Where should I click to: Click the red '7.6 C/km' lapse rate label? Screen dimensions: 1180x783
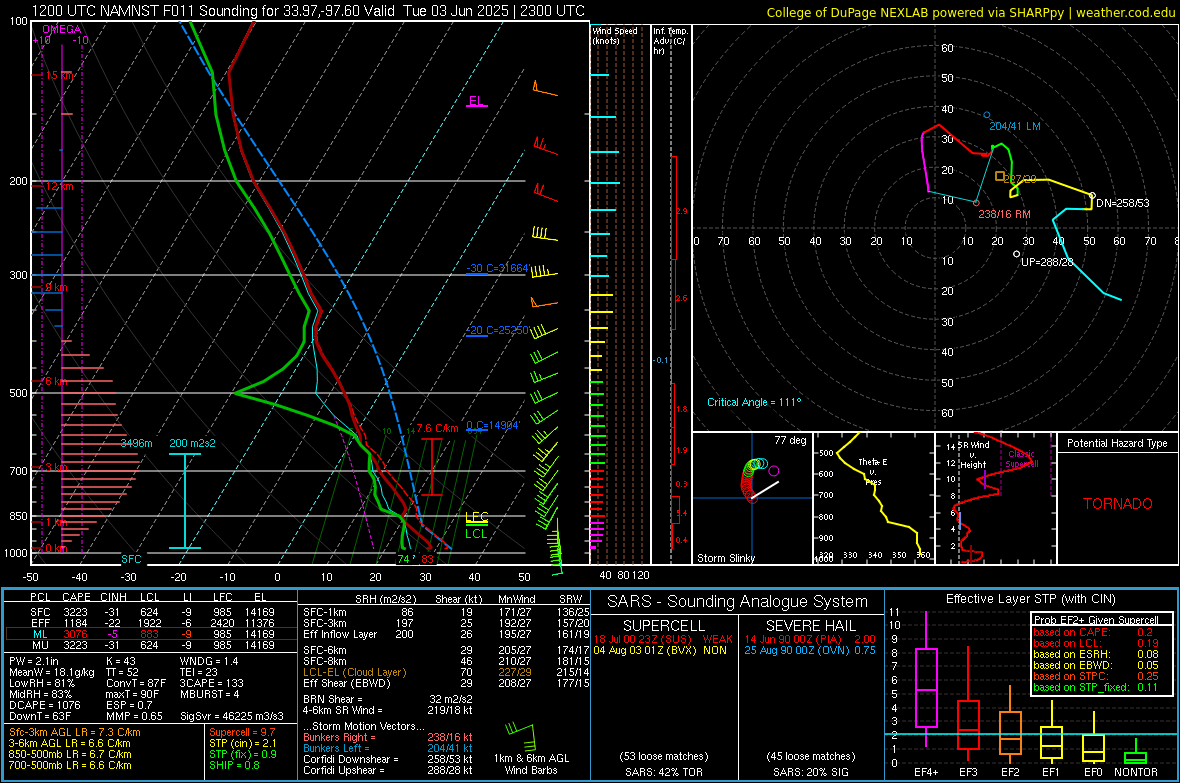point(437,428)
